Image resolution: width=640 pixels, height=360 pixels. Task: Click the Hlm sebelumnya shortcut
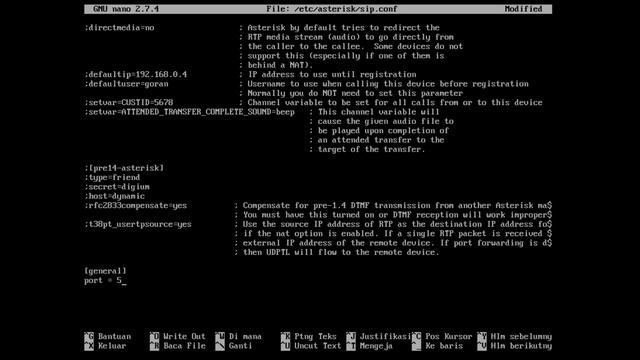pyautogui.click(x=515, y=337)
